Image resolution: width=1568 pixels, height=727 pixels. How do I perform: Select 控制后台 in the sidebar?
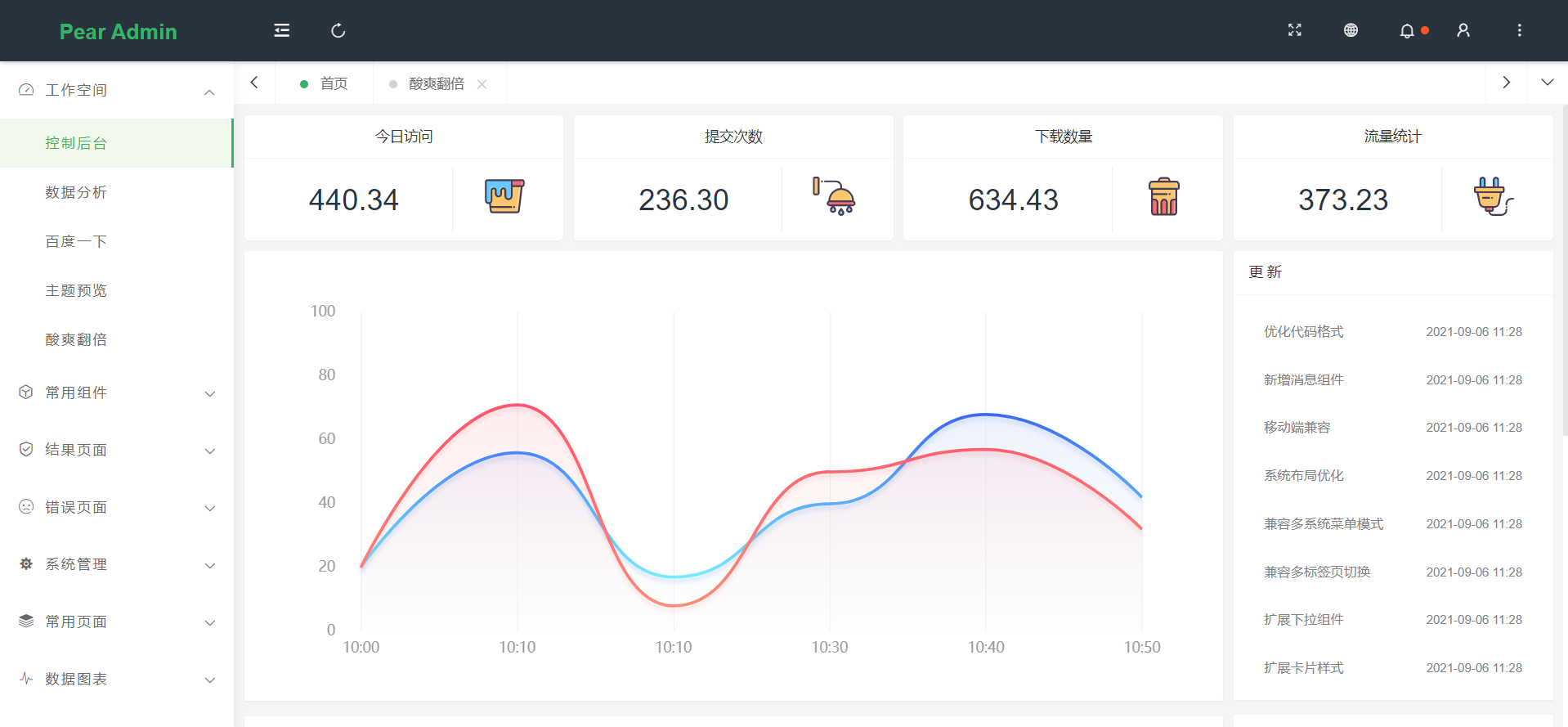point(117,143)
